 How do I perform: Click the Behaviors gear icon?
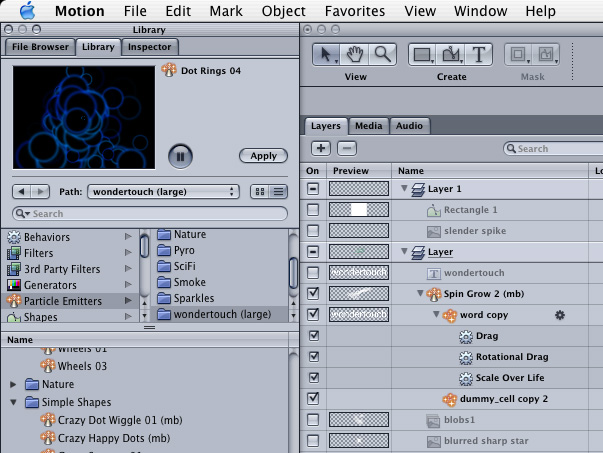[x=14, y=237]
